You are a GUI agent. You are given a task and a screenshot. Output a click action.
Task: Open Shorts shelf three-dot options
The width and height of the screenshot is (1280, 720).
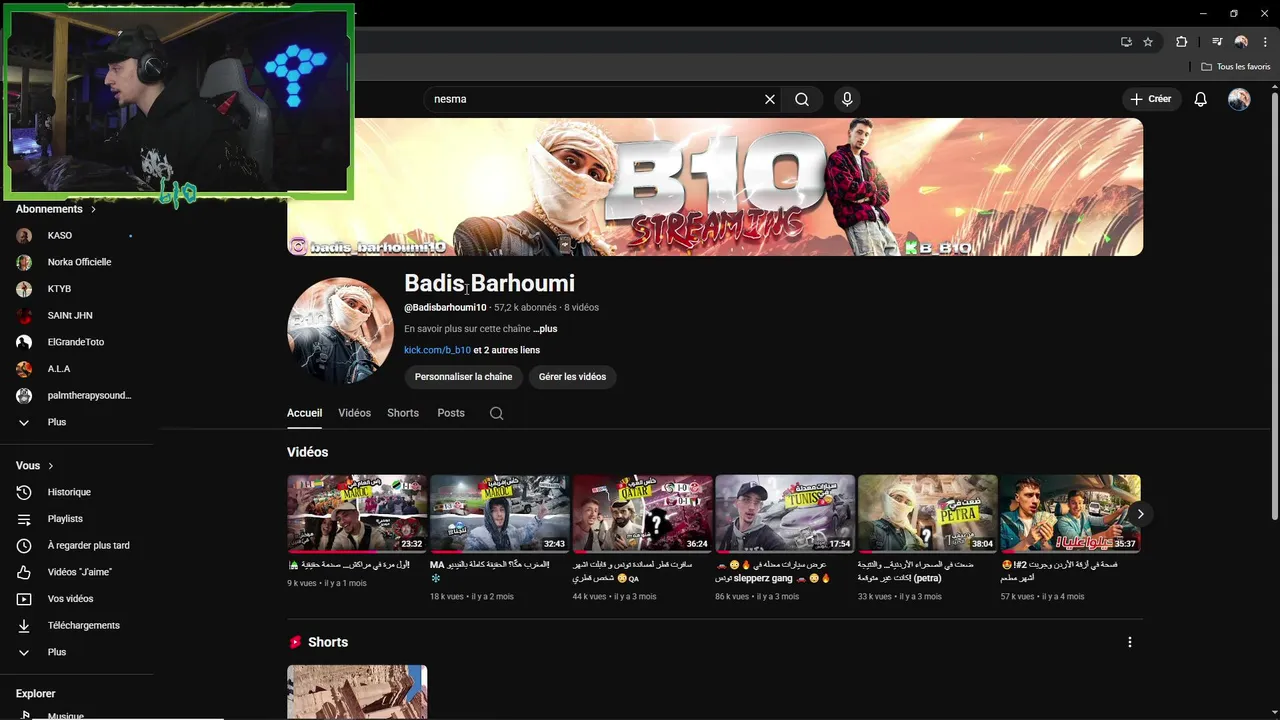(1130, 642)
